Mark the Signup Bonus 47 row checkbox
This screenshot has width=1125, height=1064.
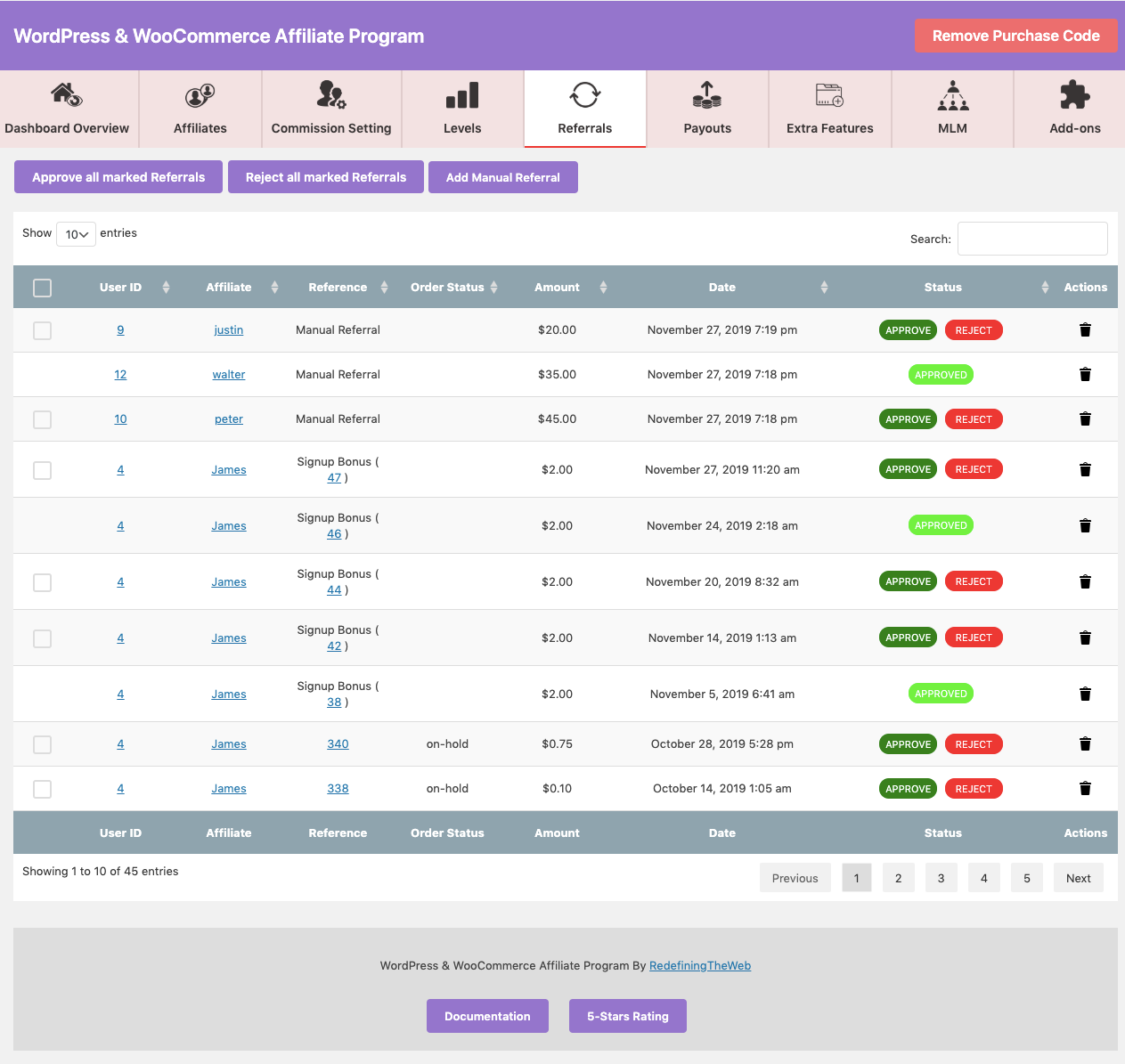(x=42, y=470)
